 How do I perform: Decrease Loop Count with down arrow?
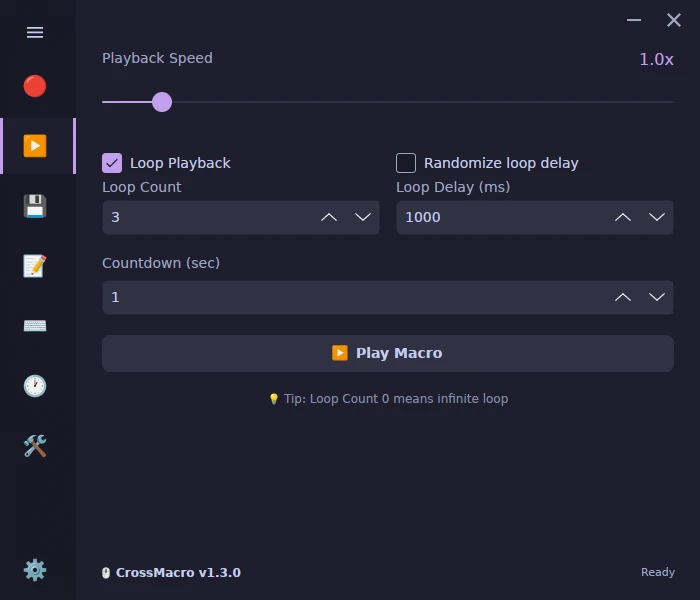[x=363, y=217]
